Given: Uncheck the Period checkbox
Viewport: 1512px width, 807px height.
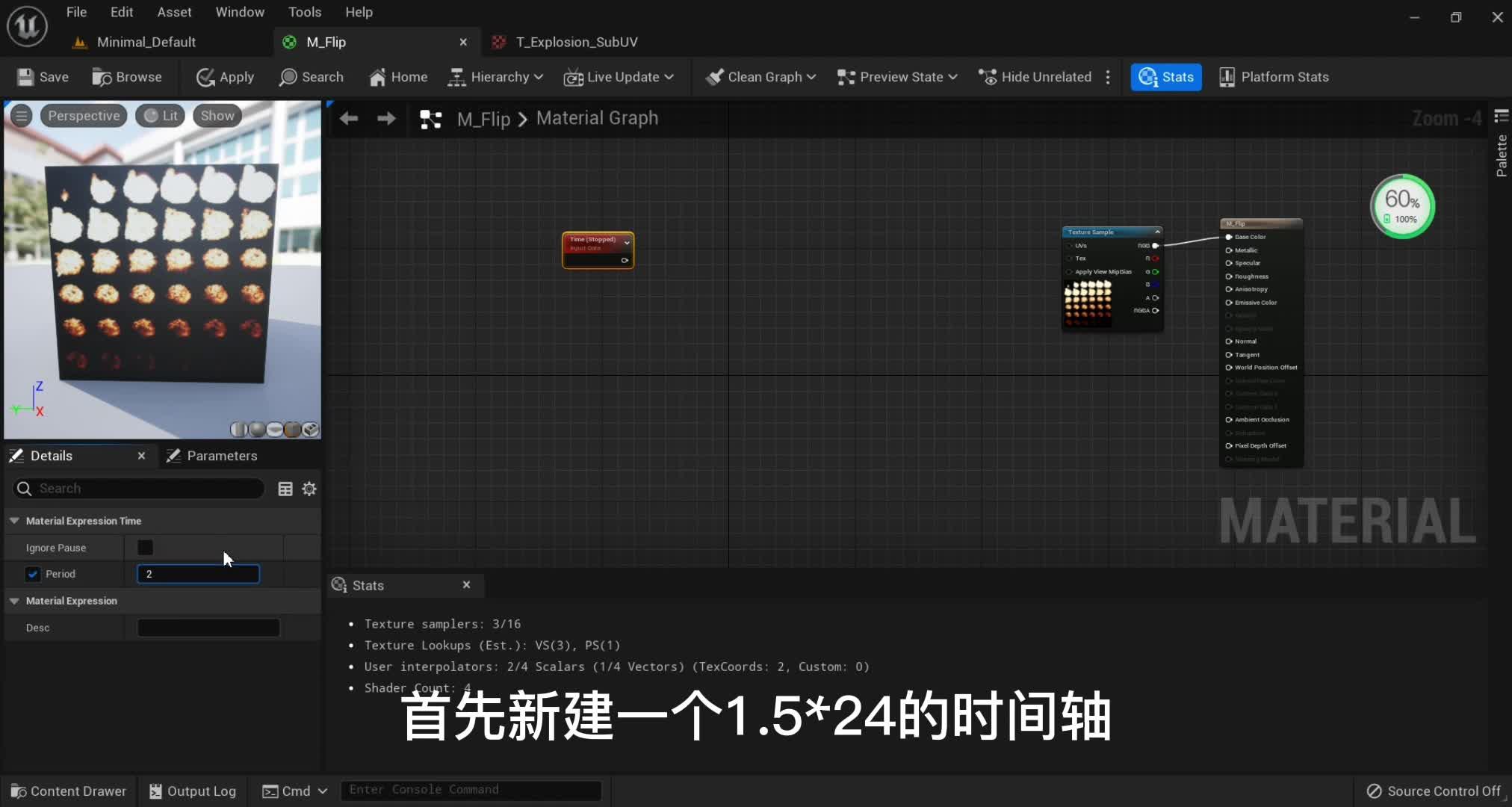Looking at the screenshot, I should tap(33, 574).
